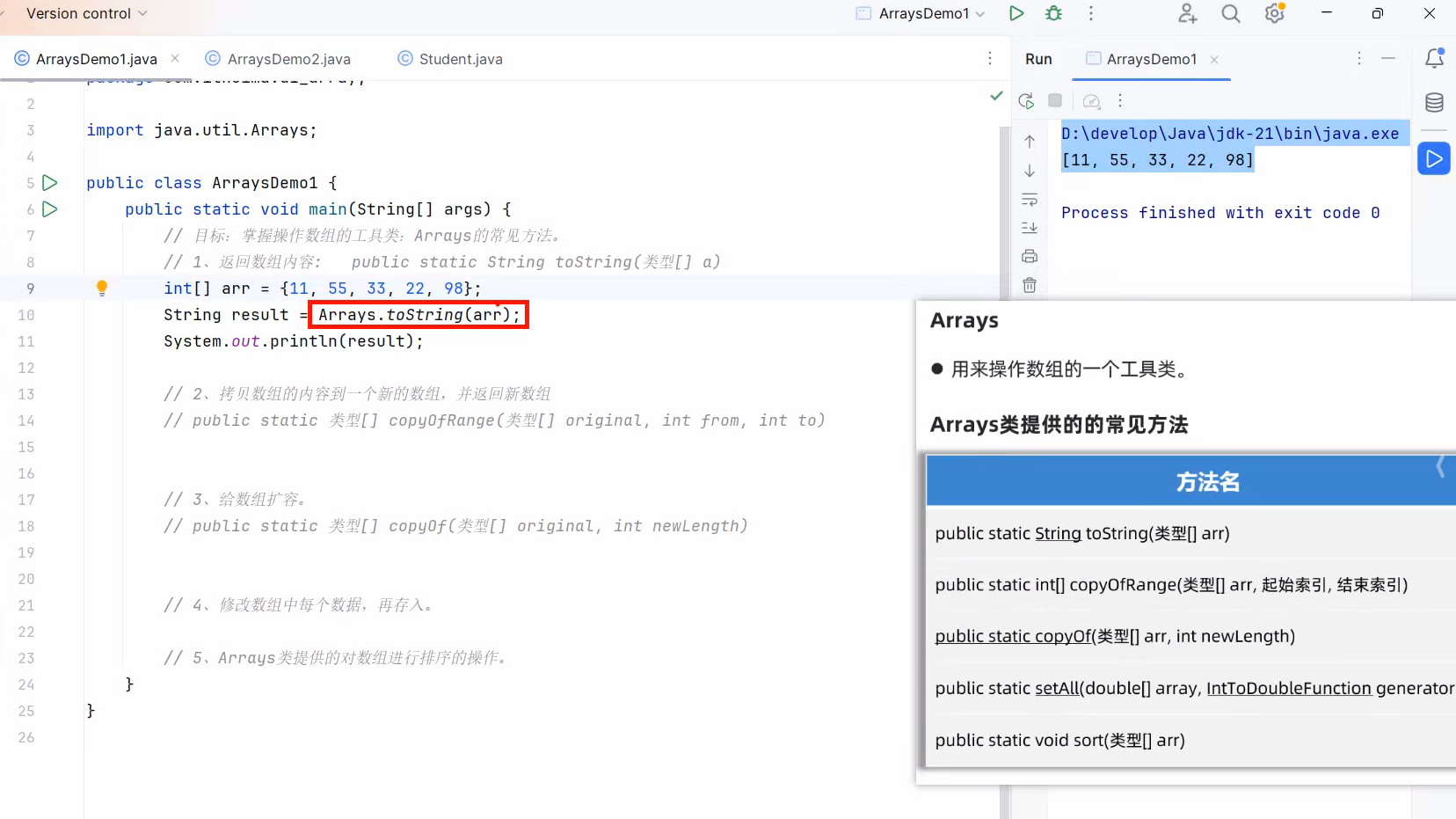The height and width of the screenshot is (819, 1456).
Task: Open editor tabs options three-dot menu
Action: click(x=990, y=58)
